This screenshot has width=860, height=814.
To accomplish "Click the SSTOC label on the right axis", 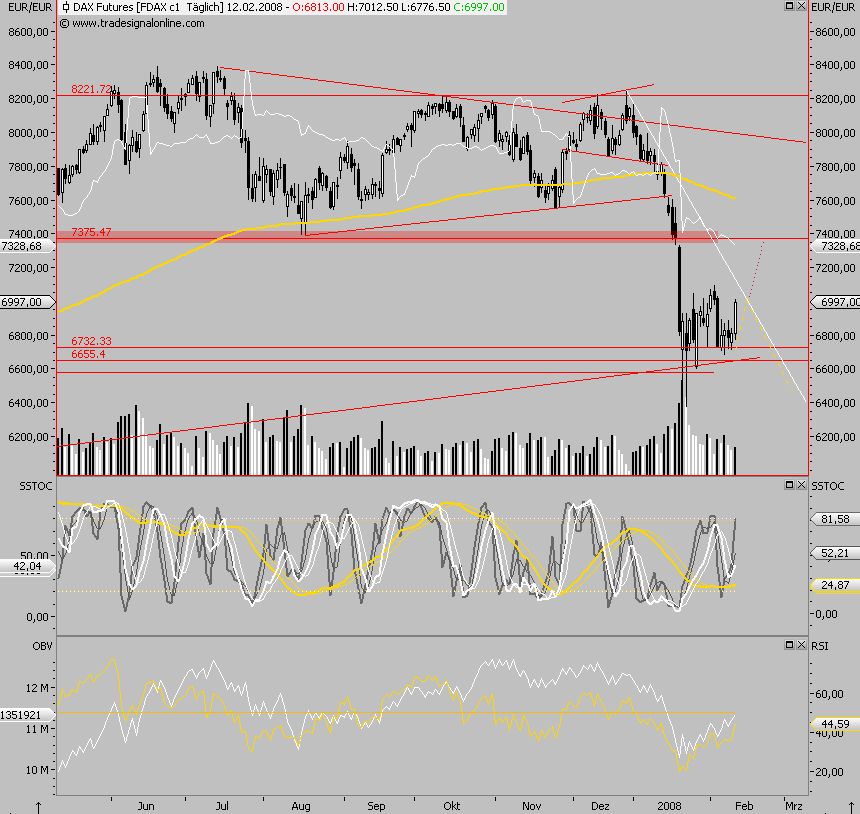I will tap(828, 486).
